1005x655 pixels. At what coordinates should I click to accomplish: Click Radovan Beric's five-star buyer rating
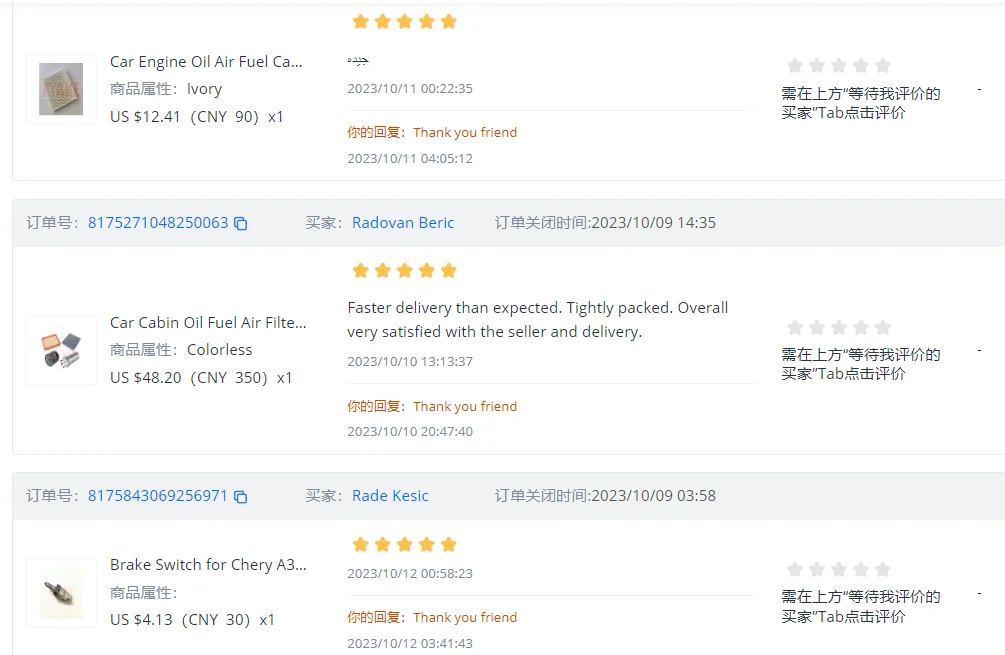(x=404, y=271)
